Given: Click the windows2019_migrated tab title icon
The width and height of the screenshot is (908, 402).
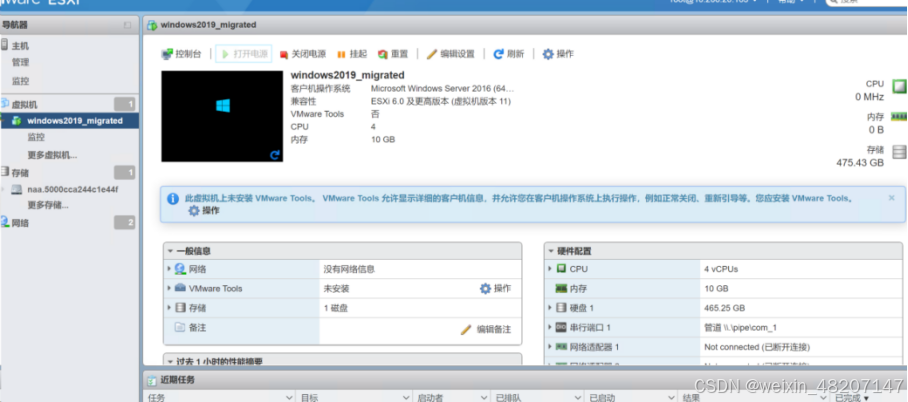Looking at the screenshot, I should tap(152, 25).
